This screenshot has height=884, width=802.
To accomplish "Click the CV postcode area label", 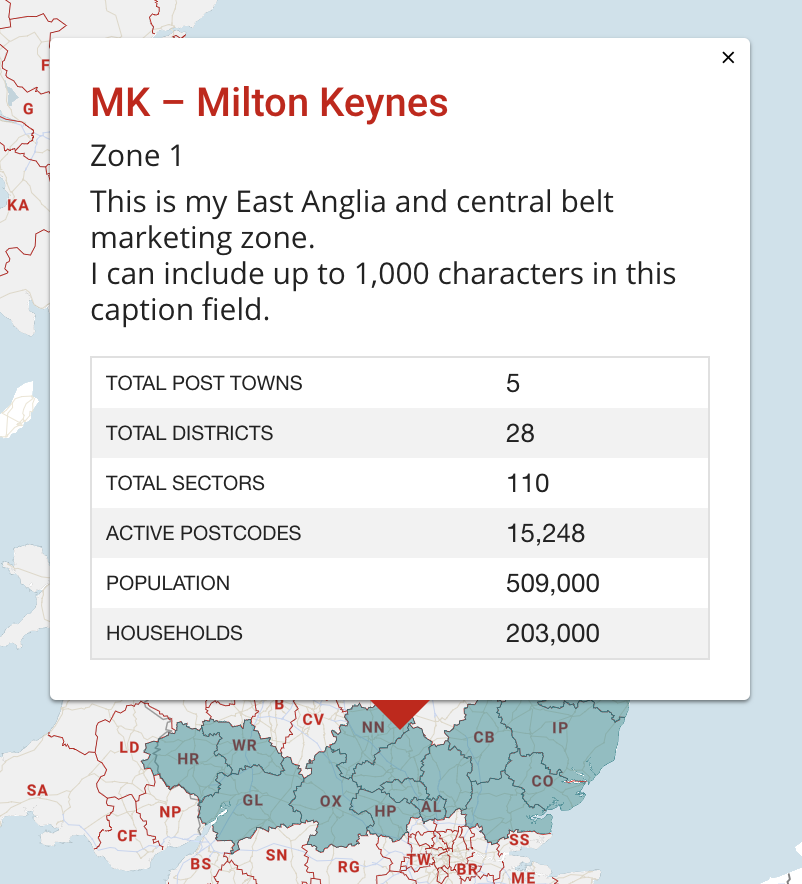I will tap(313, 719).
